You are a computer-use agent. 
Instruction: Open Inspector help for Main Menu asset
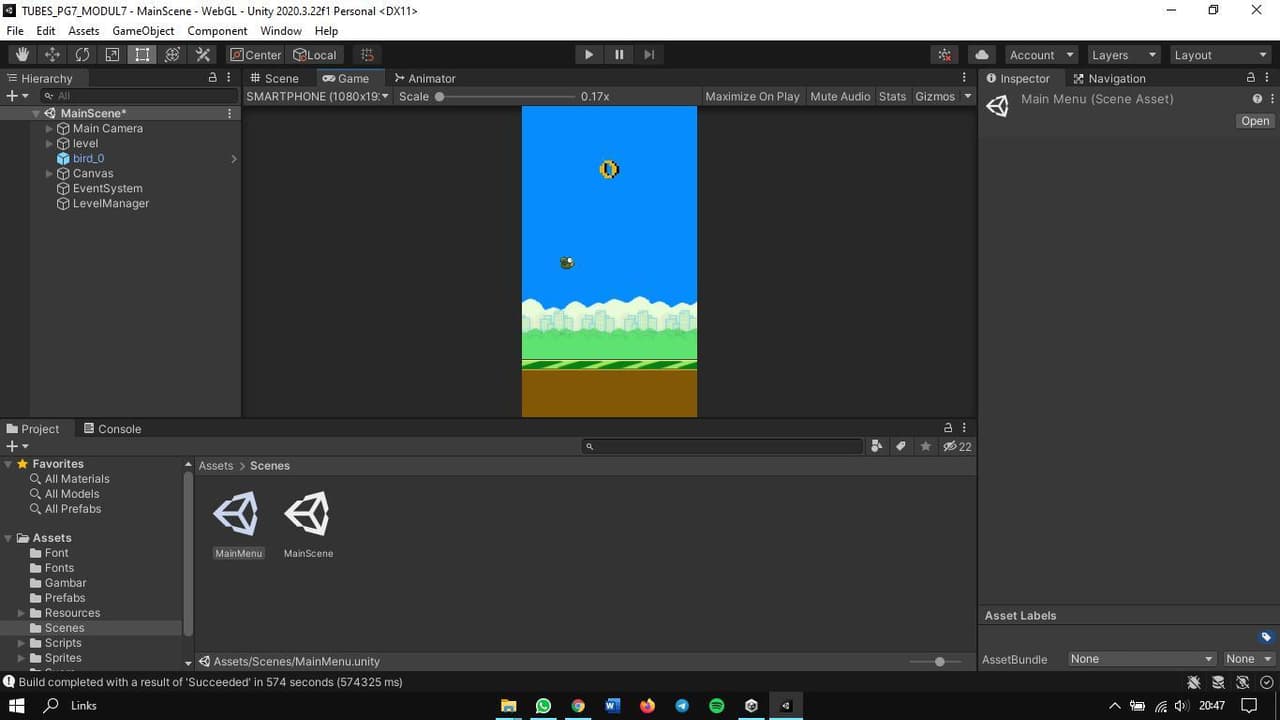(1257, 99)
